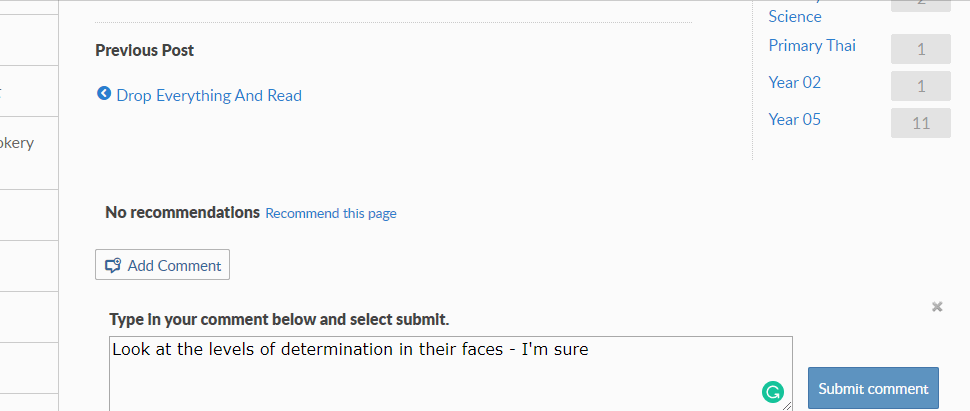
Task: Select the Year 05 category
Action: pos(794,119)
